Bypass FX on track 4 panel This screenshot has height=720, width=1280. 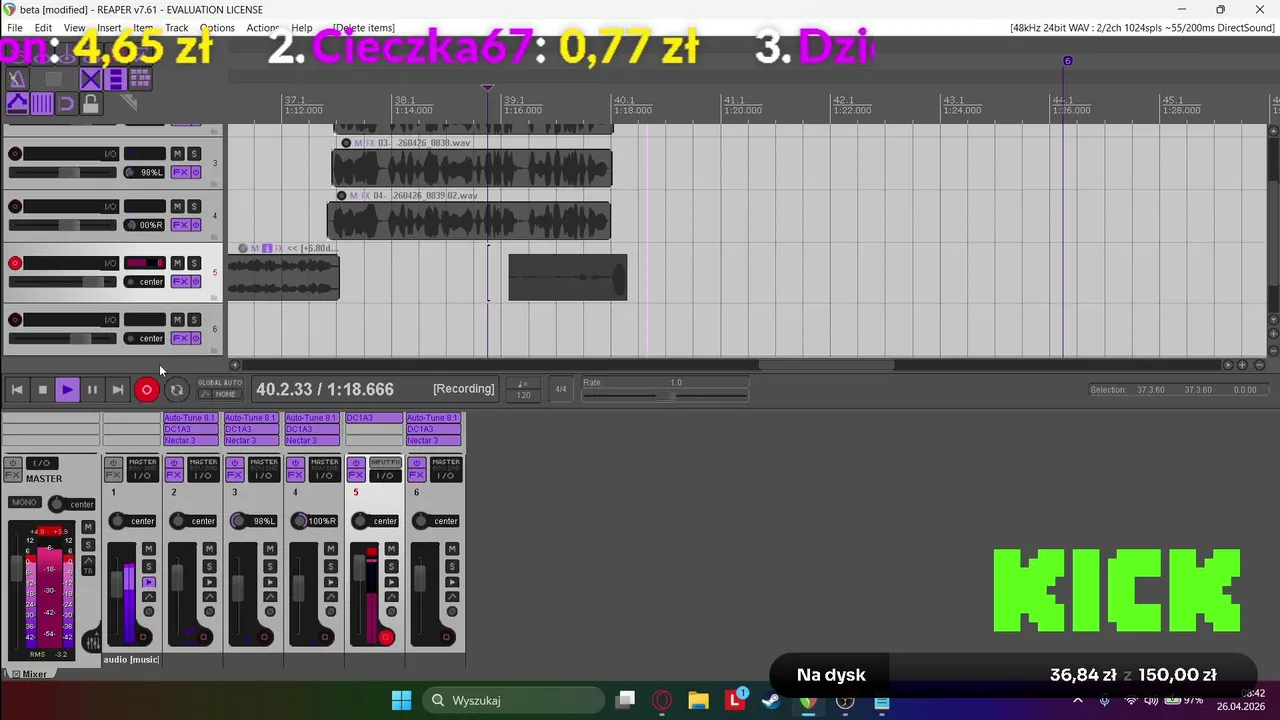point(196,225)
